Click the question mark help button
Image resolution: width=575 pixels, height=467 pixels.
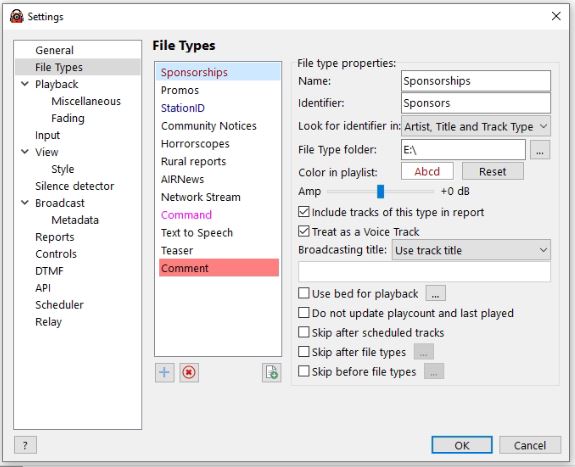coord(25,445)
